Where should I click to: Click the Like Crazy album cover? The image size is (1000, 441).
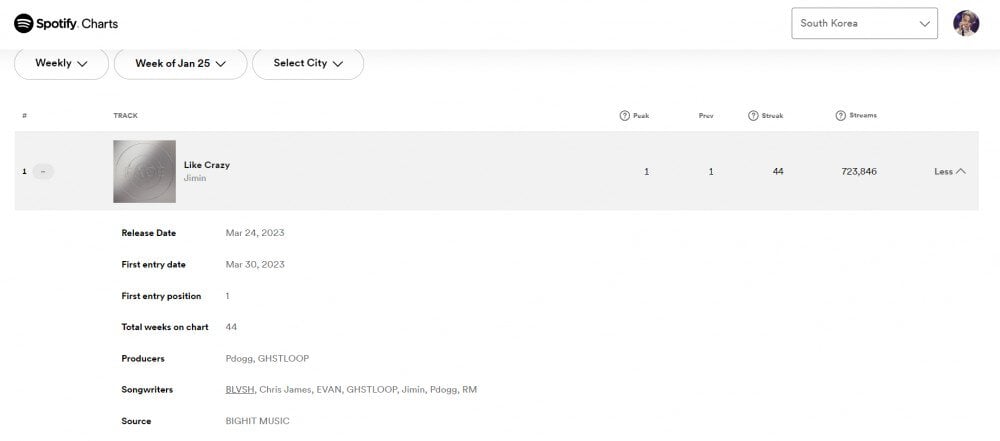(144, 171)
